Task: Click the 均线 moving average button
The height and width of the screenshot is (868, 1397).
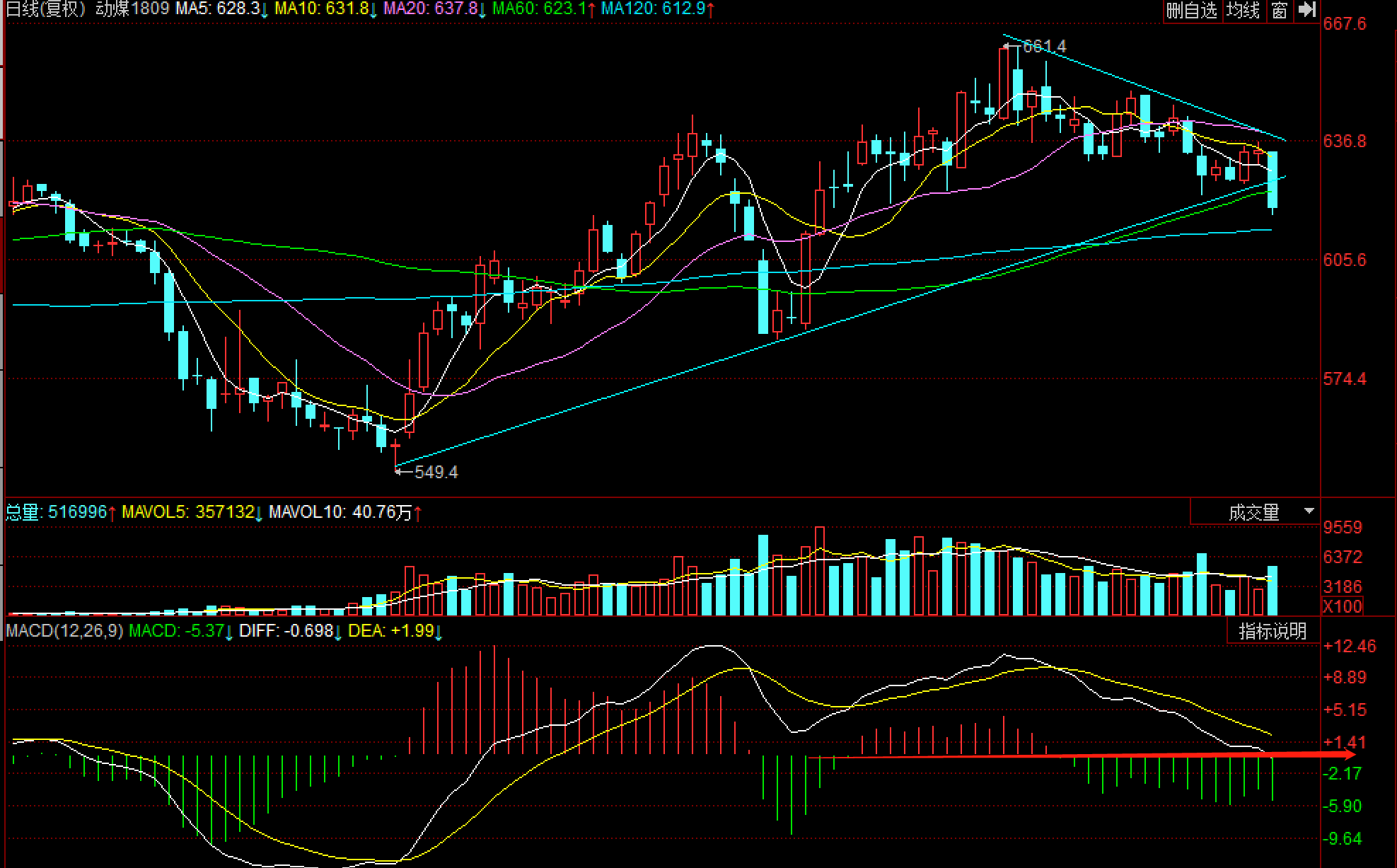Action: (1244, 10)
